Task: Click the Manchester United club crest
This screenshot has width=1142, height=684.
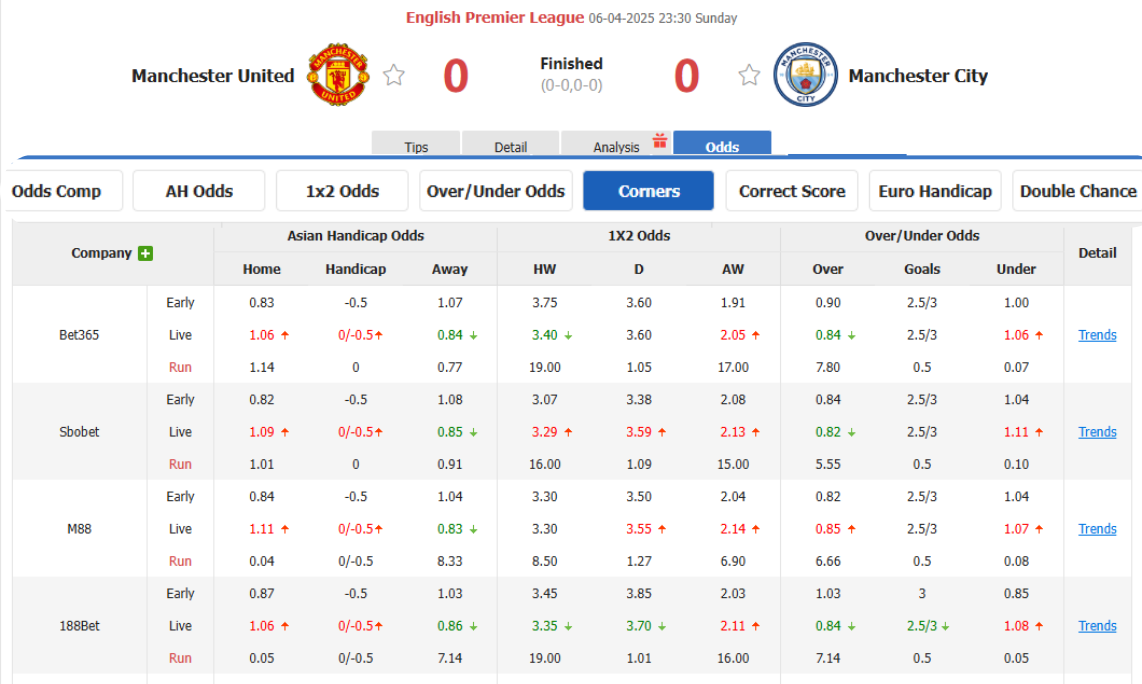Action: pyautogui.click(x=338, y=75)
